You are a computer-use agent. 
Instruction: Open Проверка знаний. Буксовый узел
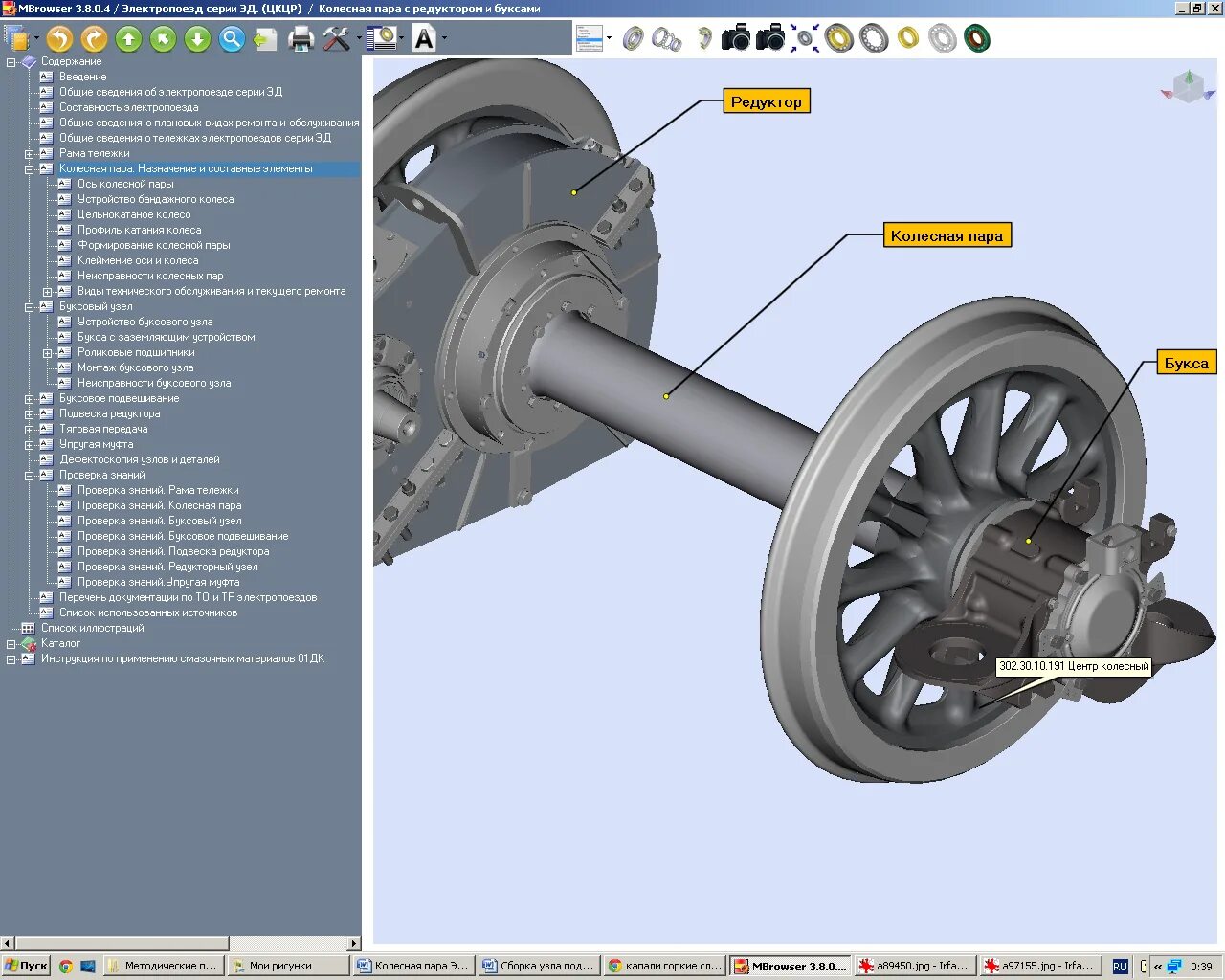[x=159, y=521]
